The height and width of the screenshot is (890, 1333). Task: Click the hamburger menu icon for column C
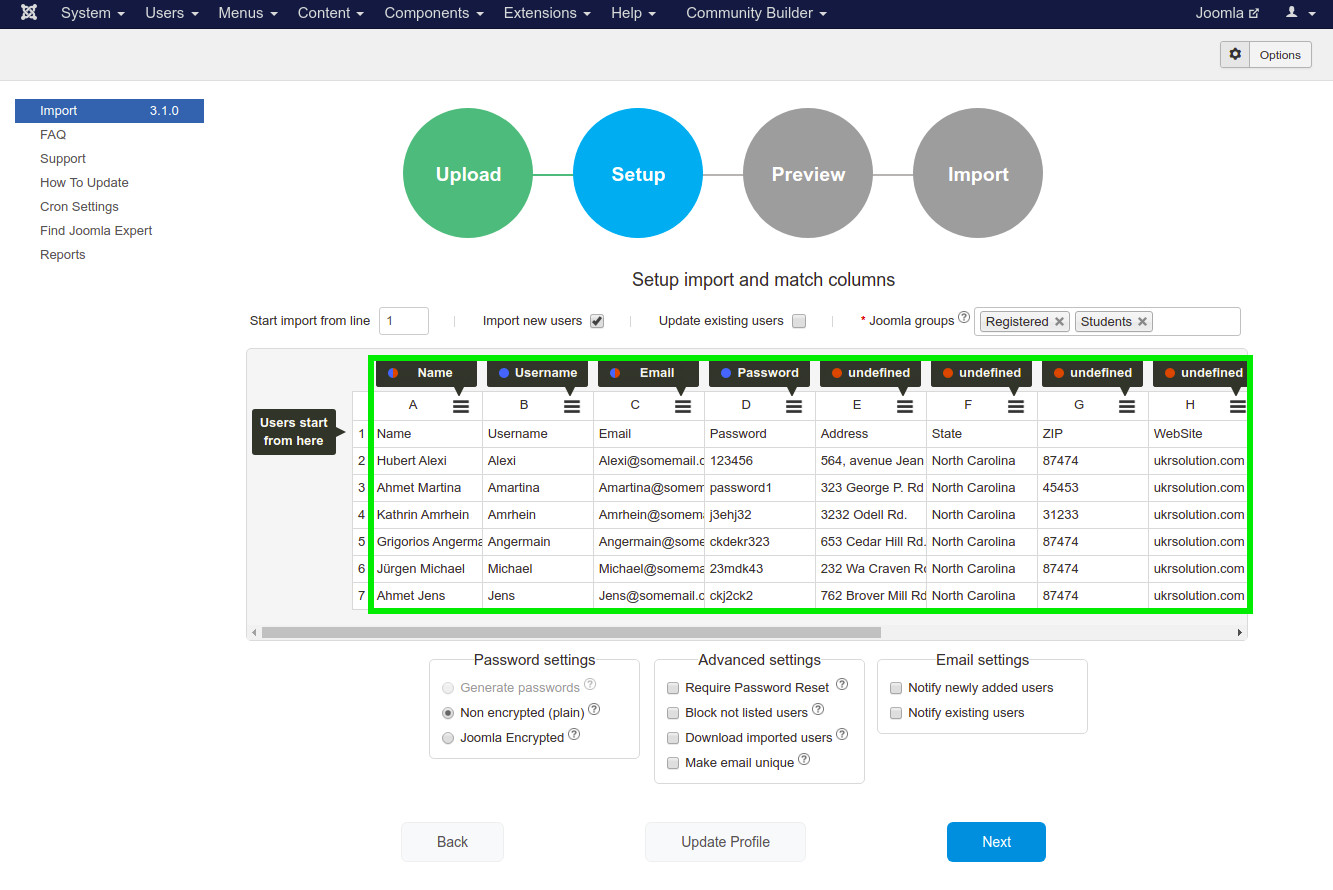click(x=683, y=406)
